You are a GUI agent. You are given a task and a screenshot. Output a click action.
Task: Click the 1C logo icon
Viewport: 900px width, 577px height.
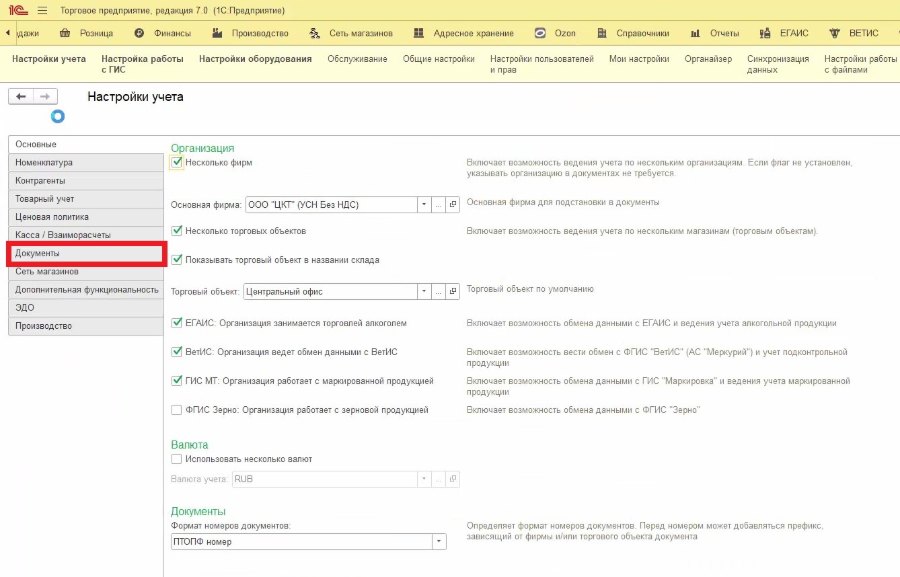[x=18, y=10]
